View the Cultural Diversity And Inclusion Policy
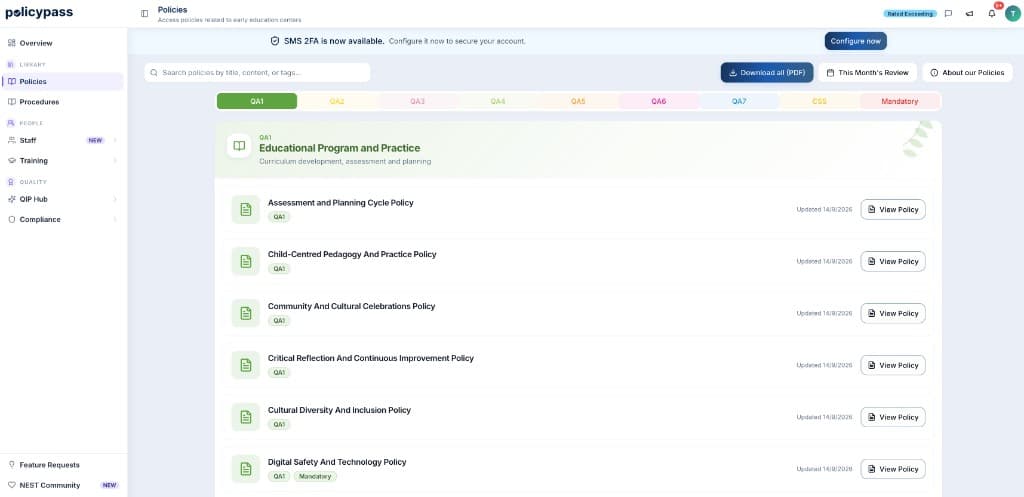 pyautogui.click(x=893, y=417)
